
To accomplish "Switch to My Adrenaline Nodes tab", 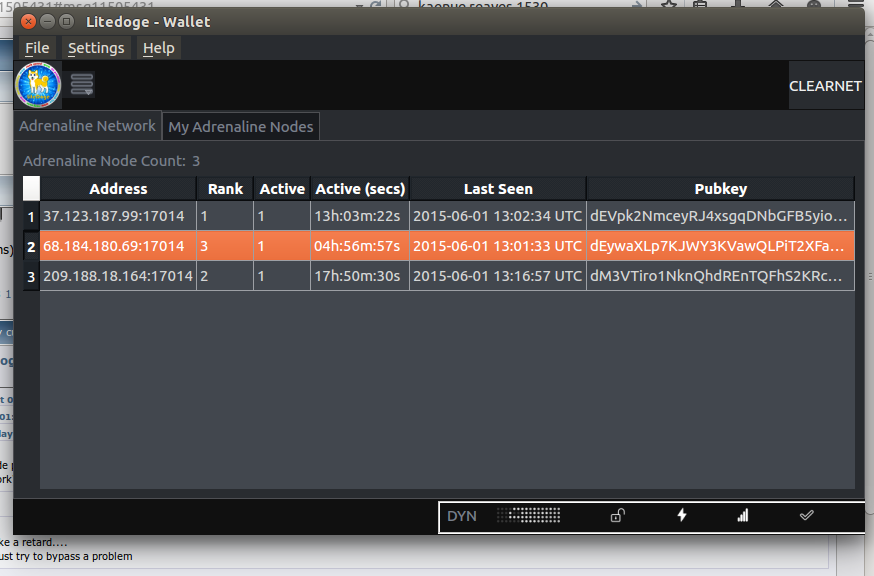I will 241,127.
